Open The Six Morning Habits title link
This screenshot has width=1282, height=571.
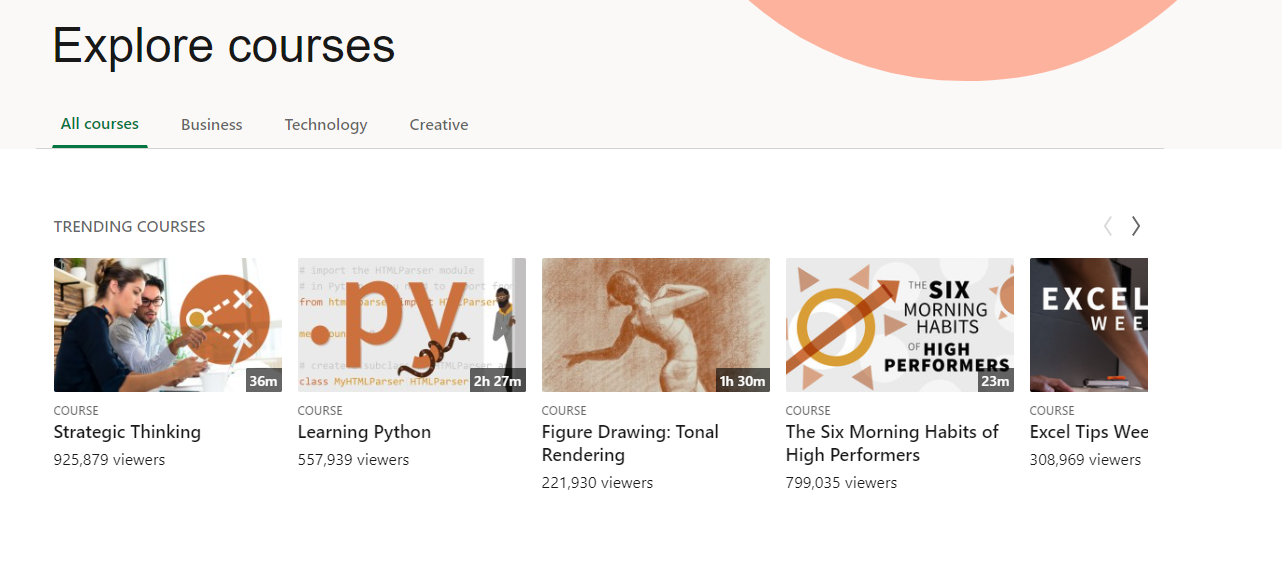tap(891, 443)
